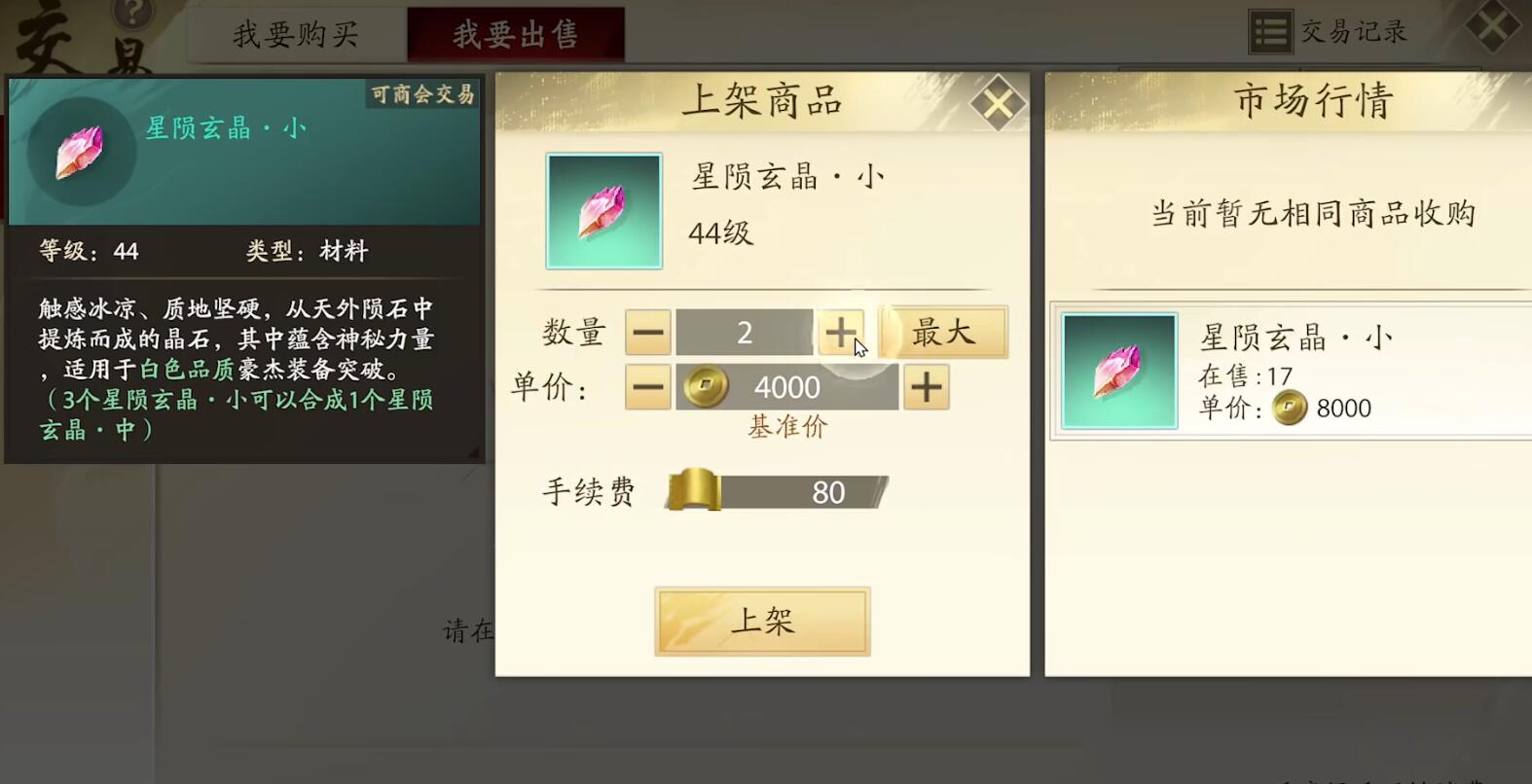Click the gold ingot 手续费 icon
Viewport: 1532px width, 784px height.
694,489
